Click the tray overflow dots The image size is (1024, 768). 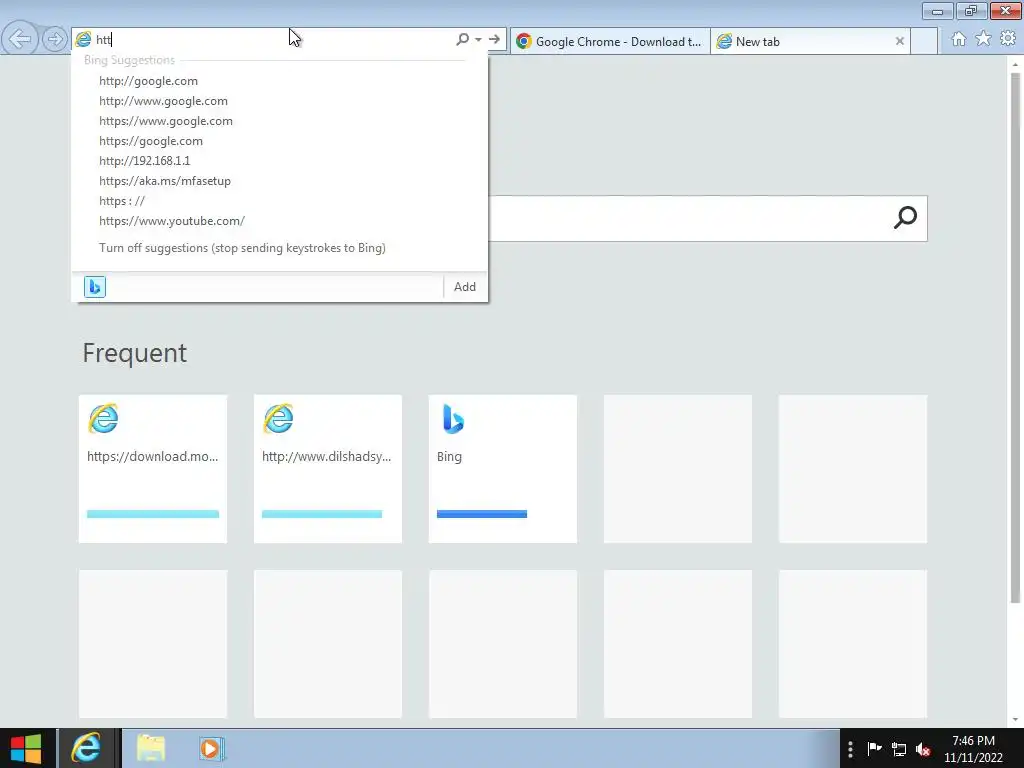(x=850, y=748)
